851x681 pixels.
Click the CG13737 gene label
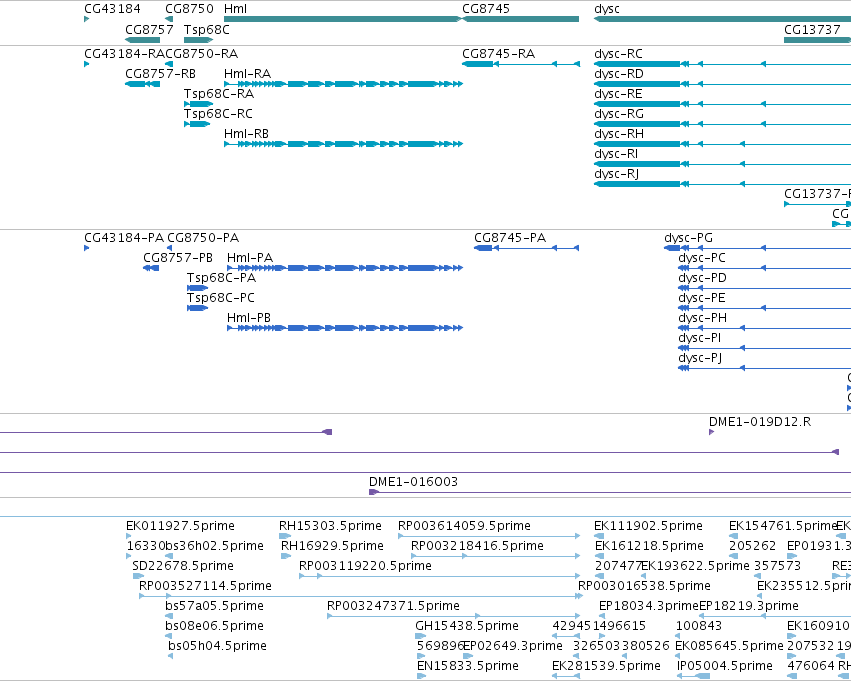click(x=812, y=29)
